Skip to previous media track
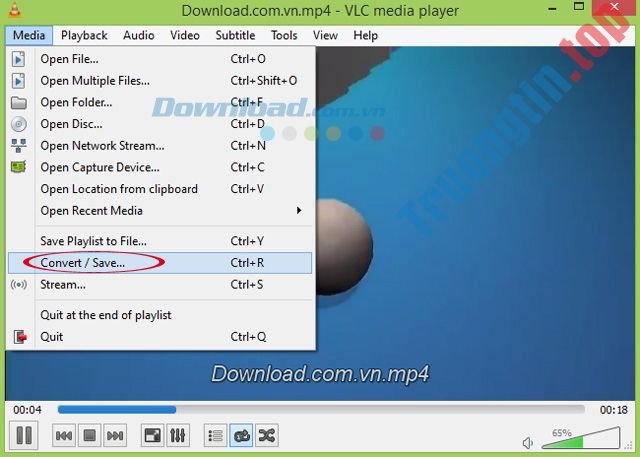The image size is (640, 457). tap(64, 436)
